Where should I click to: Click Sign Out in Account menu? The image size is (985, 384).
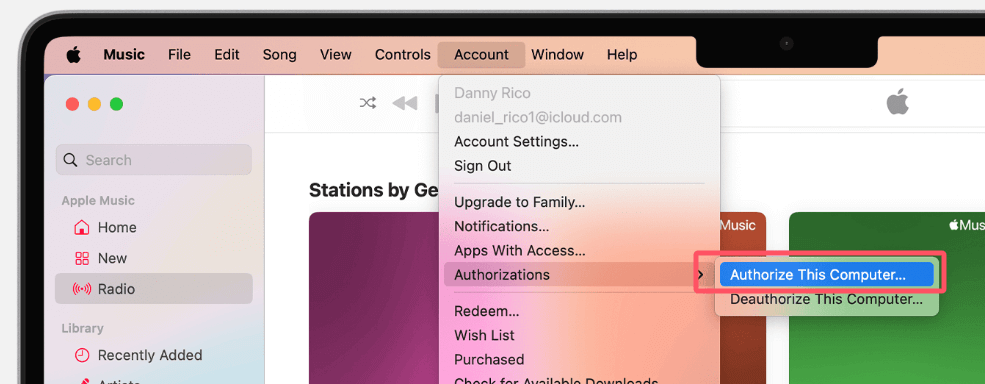click(482, 166)
